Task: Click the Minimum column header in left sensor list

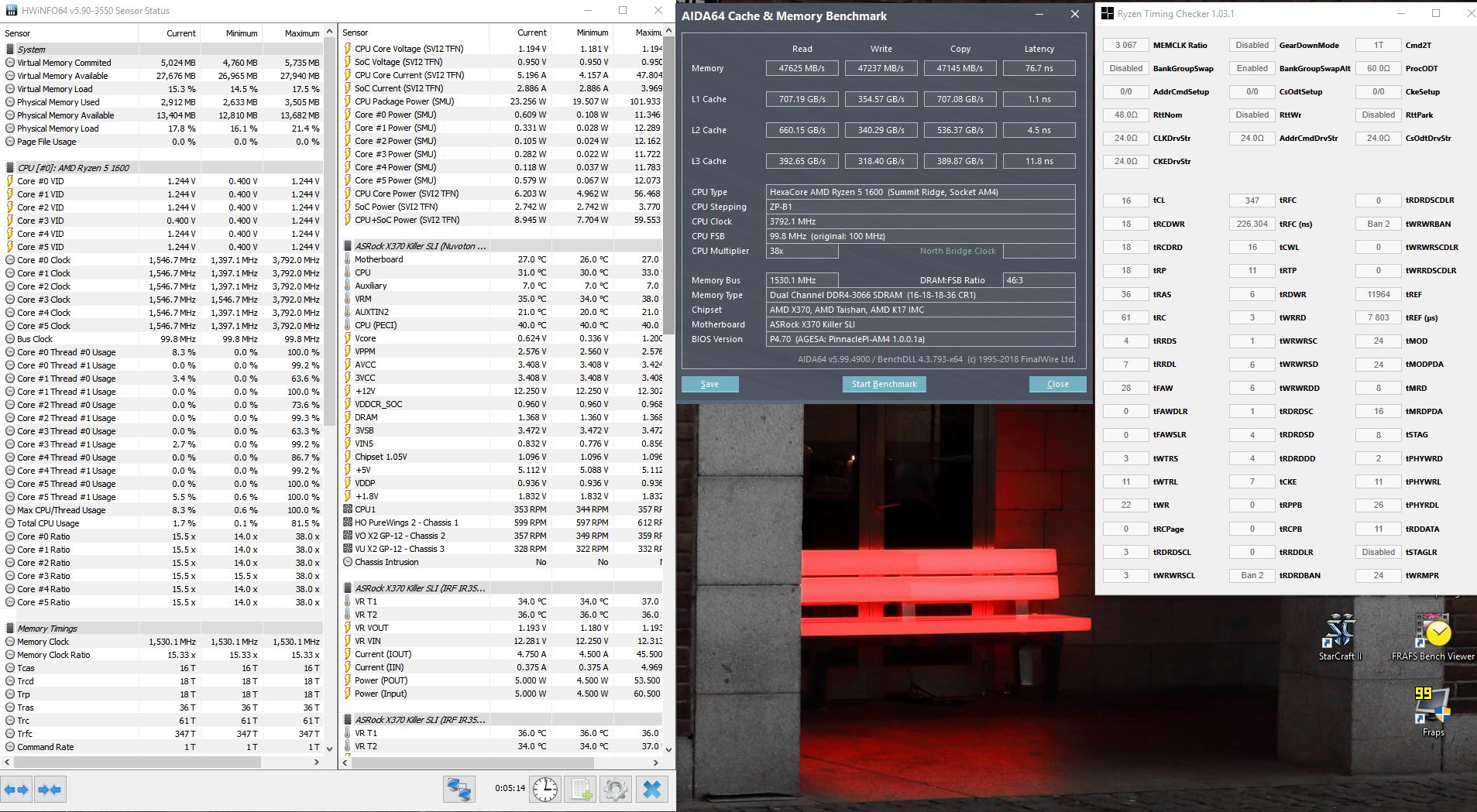Action: coord(232,33)
